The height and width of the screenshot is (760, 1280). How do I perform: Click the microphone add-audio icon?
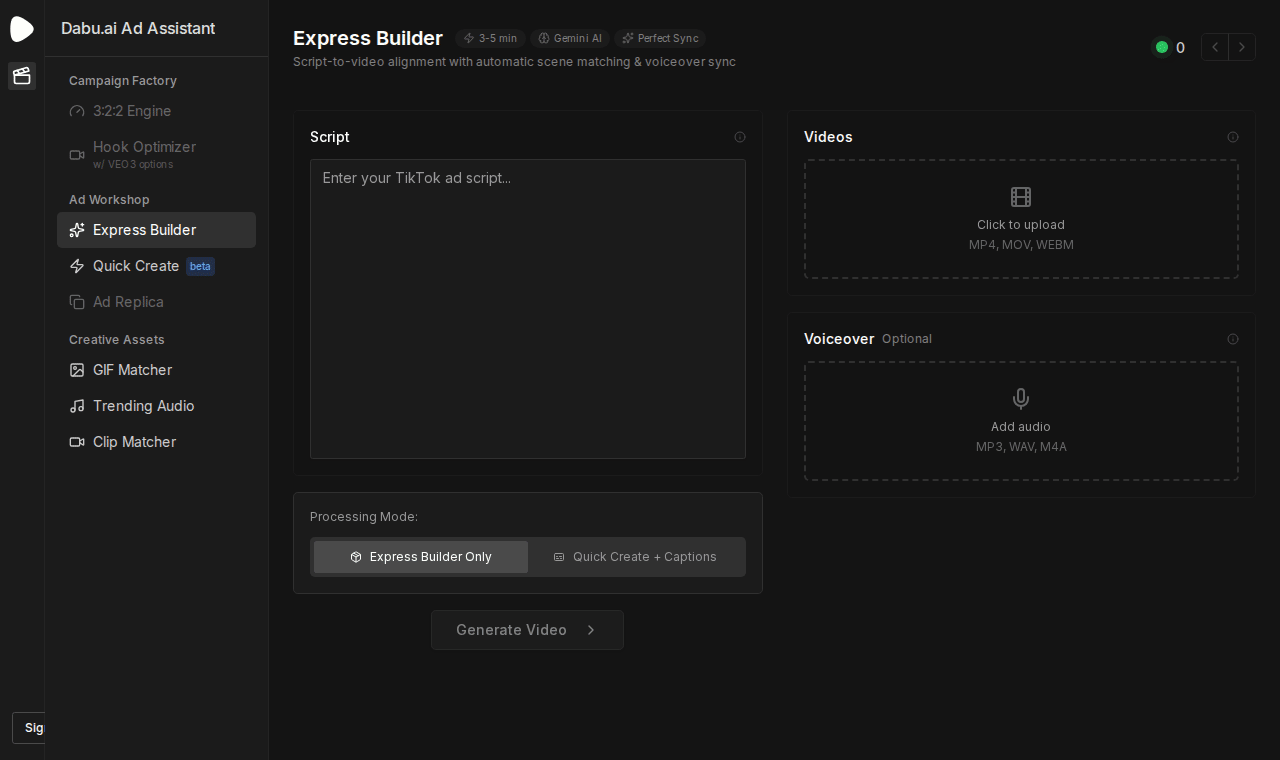pyautogui.click(x=1021, y=399)
